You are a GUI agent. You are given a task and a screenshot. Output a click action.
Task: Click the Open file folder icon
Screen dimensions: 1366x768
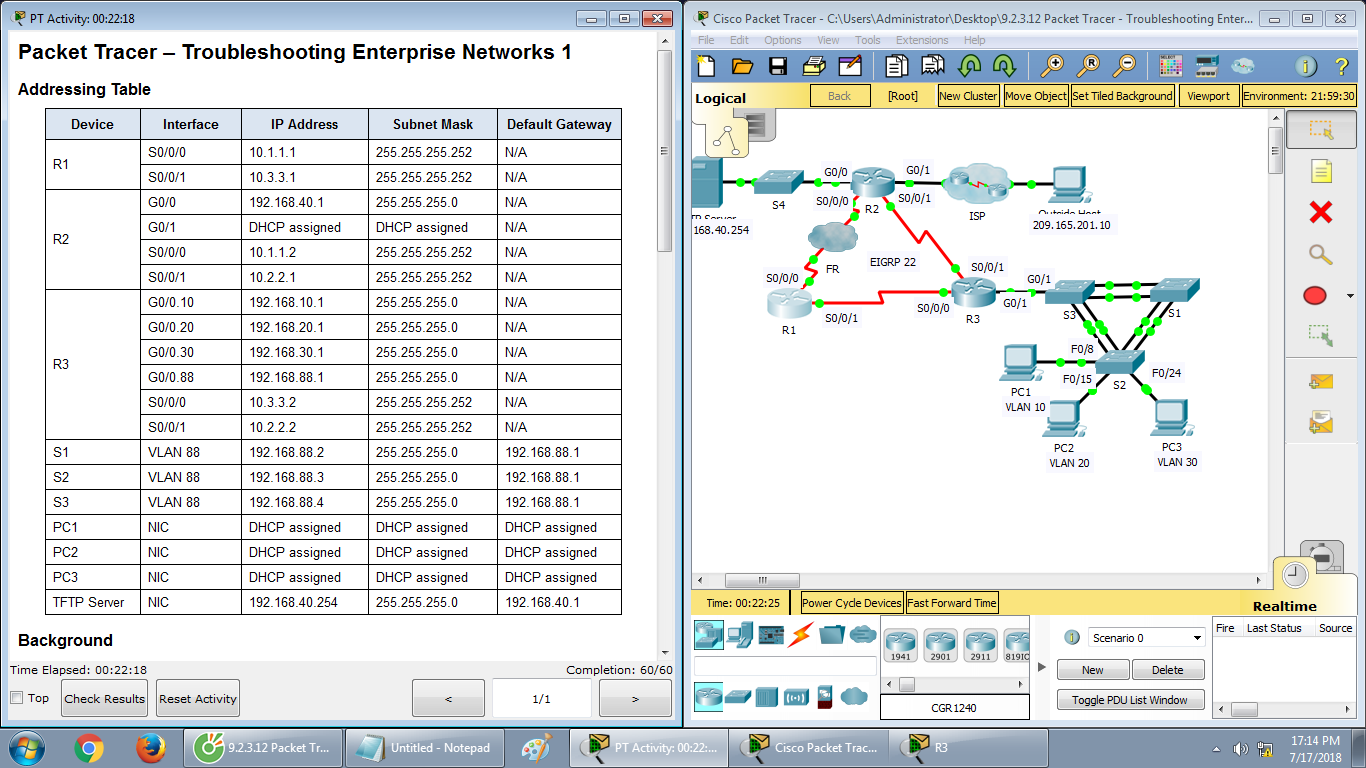coord(742,66)
